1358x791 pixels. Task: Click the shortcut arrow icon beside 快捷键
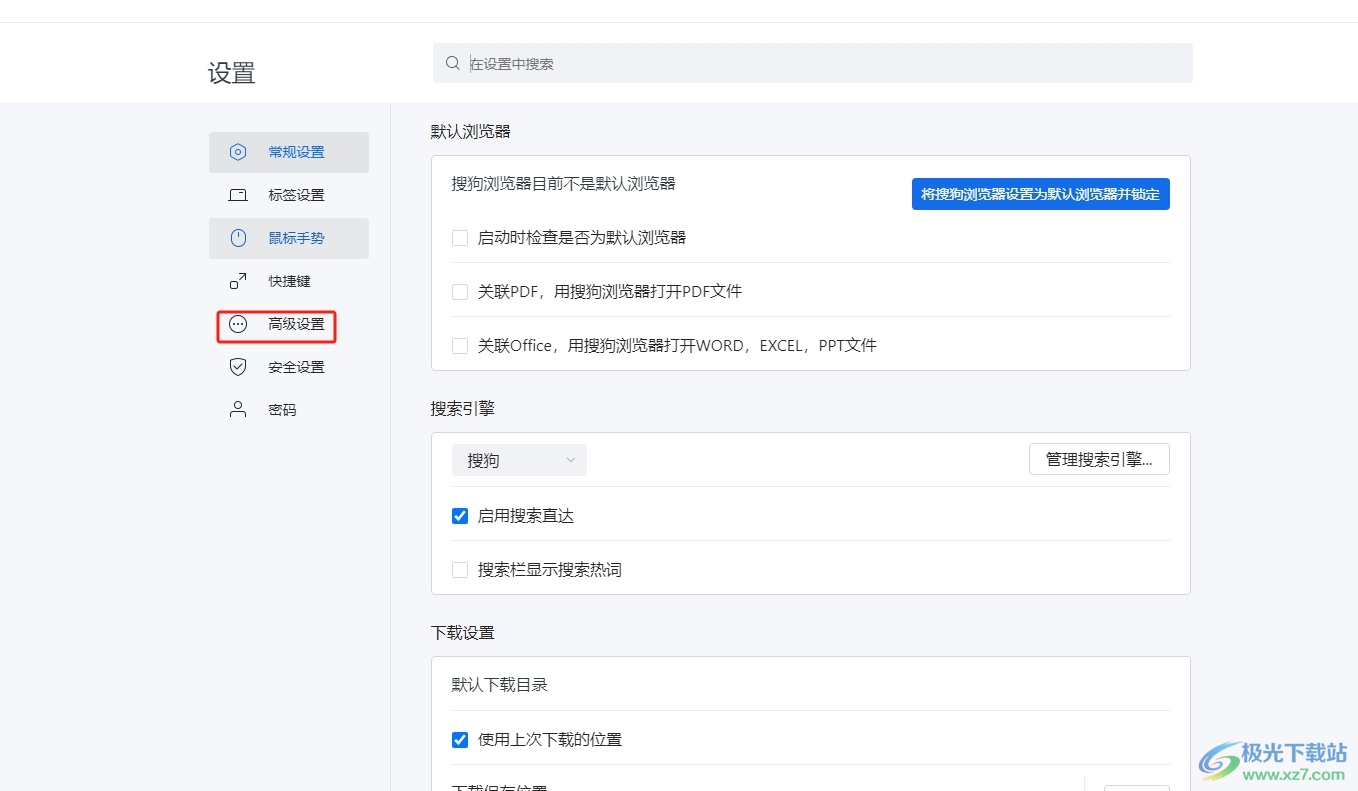click(x=238, y=281)
